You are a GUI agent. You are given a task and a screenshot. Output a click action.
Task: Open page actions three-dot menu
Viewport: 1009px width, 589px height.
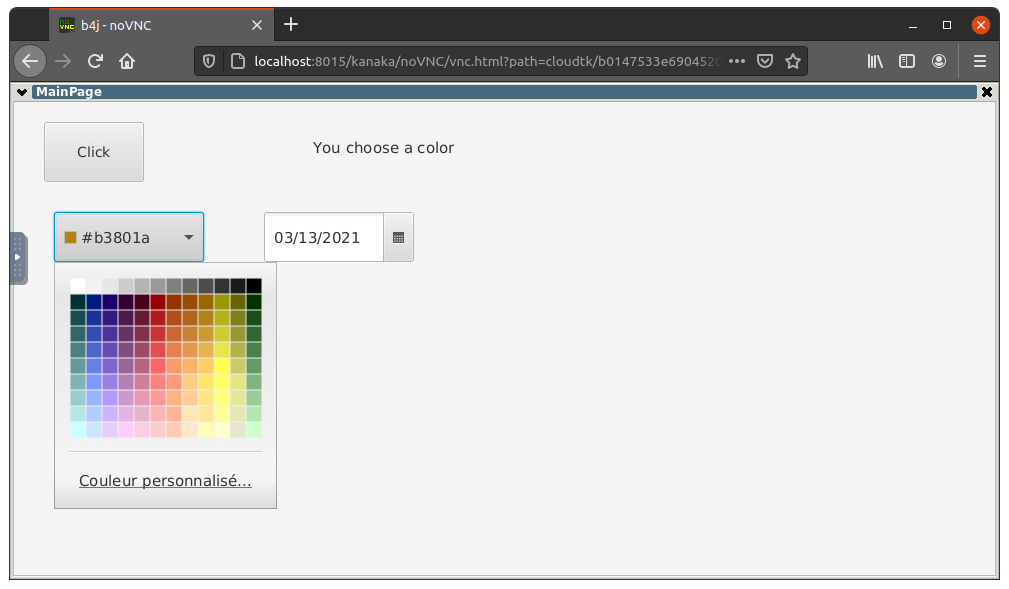[737, 61]
